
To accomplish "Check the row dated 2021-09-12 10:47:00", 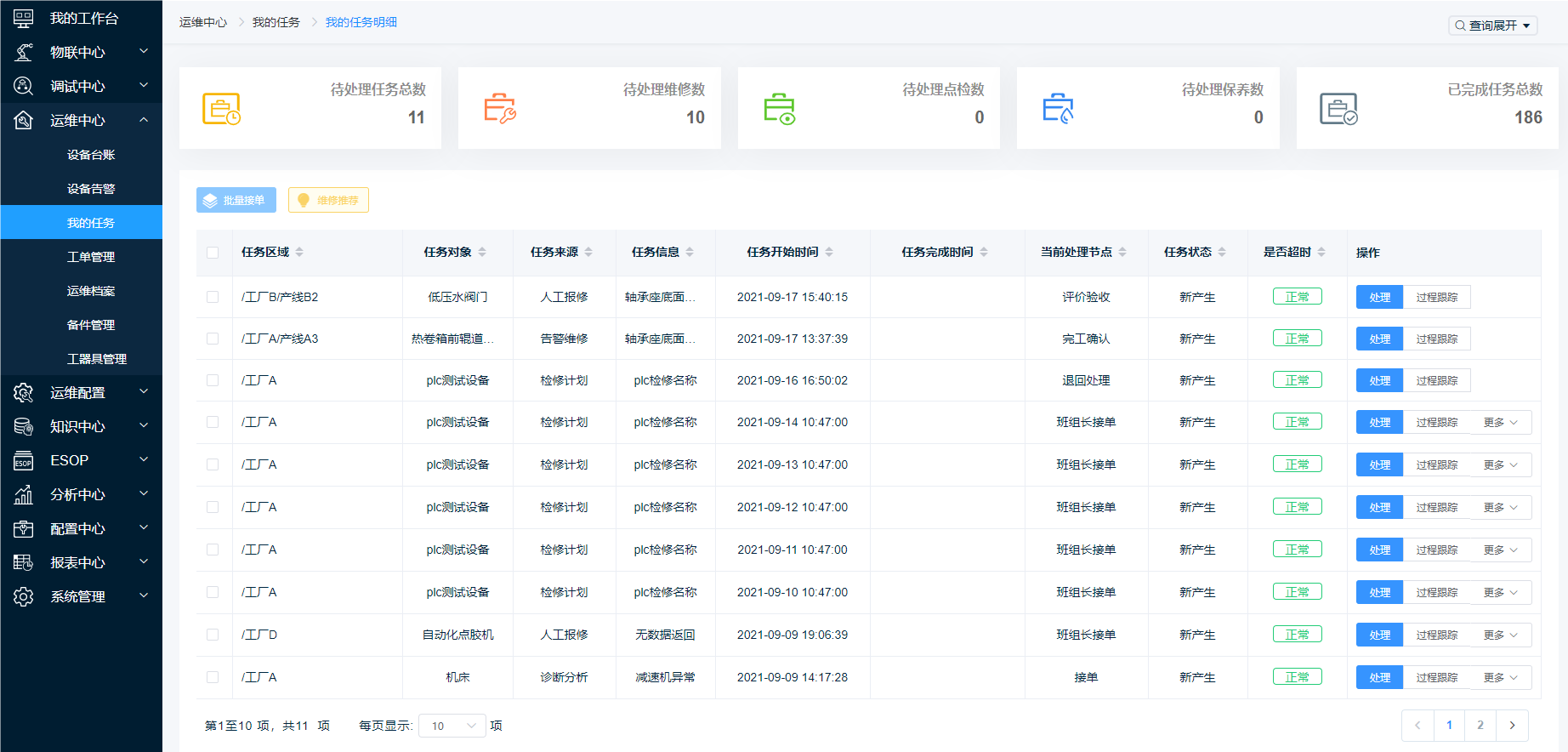I will point(213,507).
